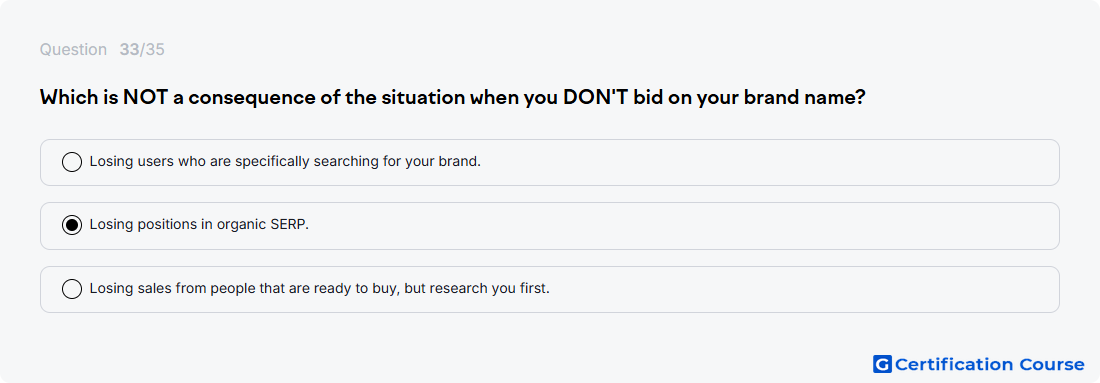Pick the radio for losing ready-to-buy sales

72,289
